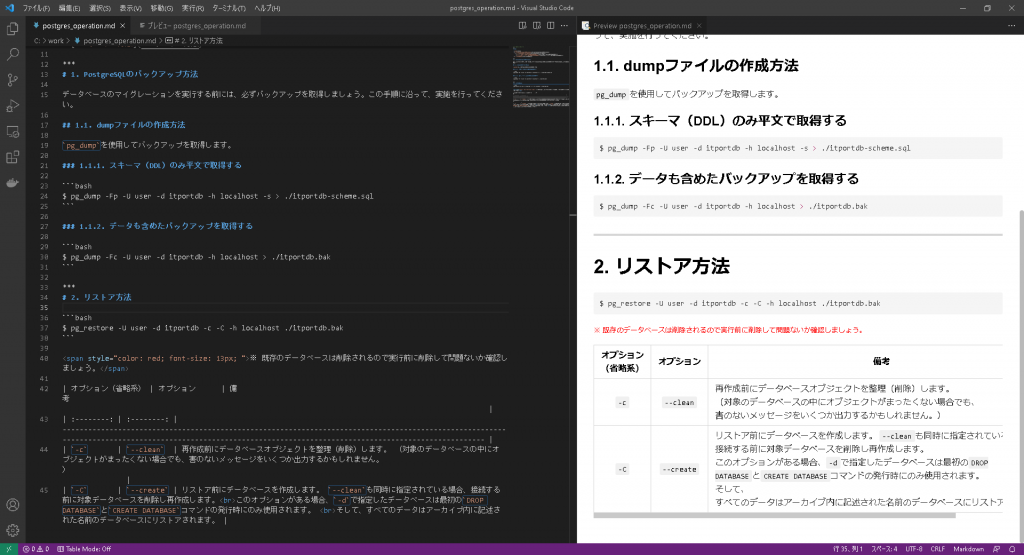Click preview heading '2. リストア方法'
The width and height of the screenshot is (1024, 555).
point(662,266)
